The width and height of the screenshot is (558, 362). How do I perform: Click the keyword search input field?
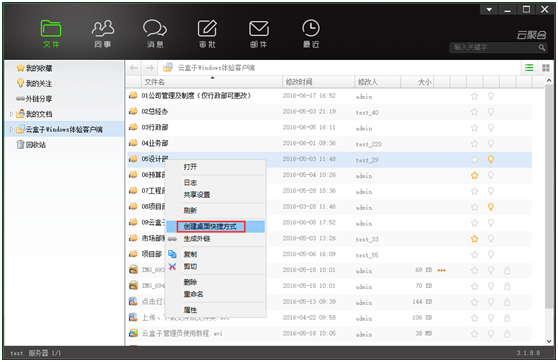pyautogui.click(x=495, y=47)
